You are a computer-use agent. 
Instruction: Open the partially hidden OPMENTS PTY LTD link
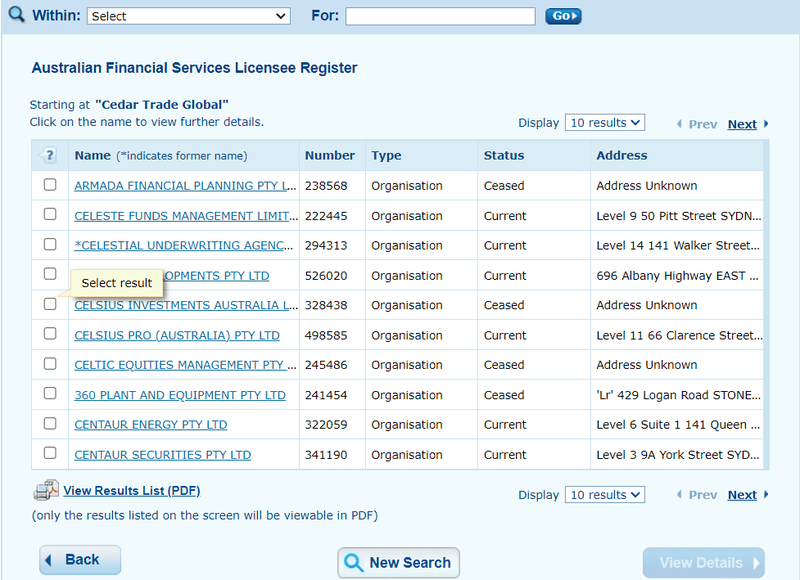(x=216, y=275)
